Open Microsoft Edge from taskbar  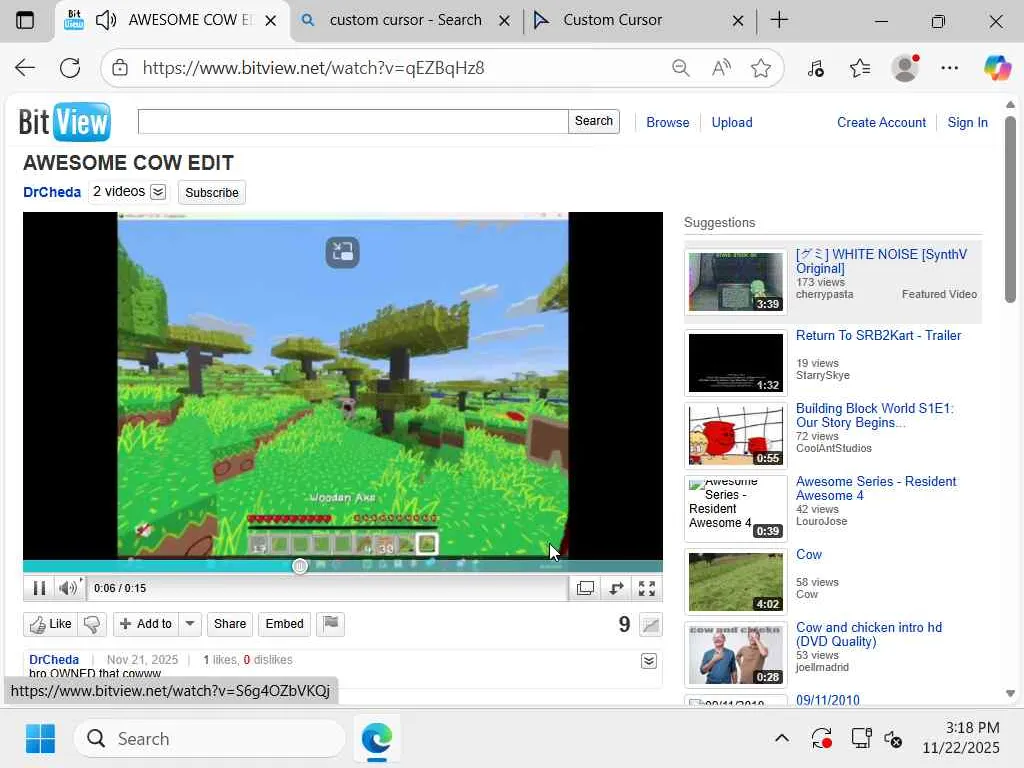tap(377, 739)
